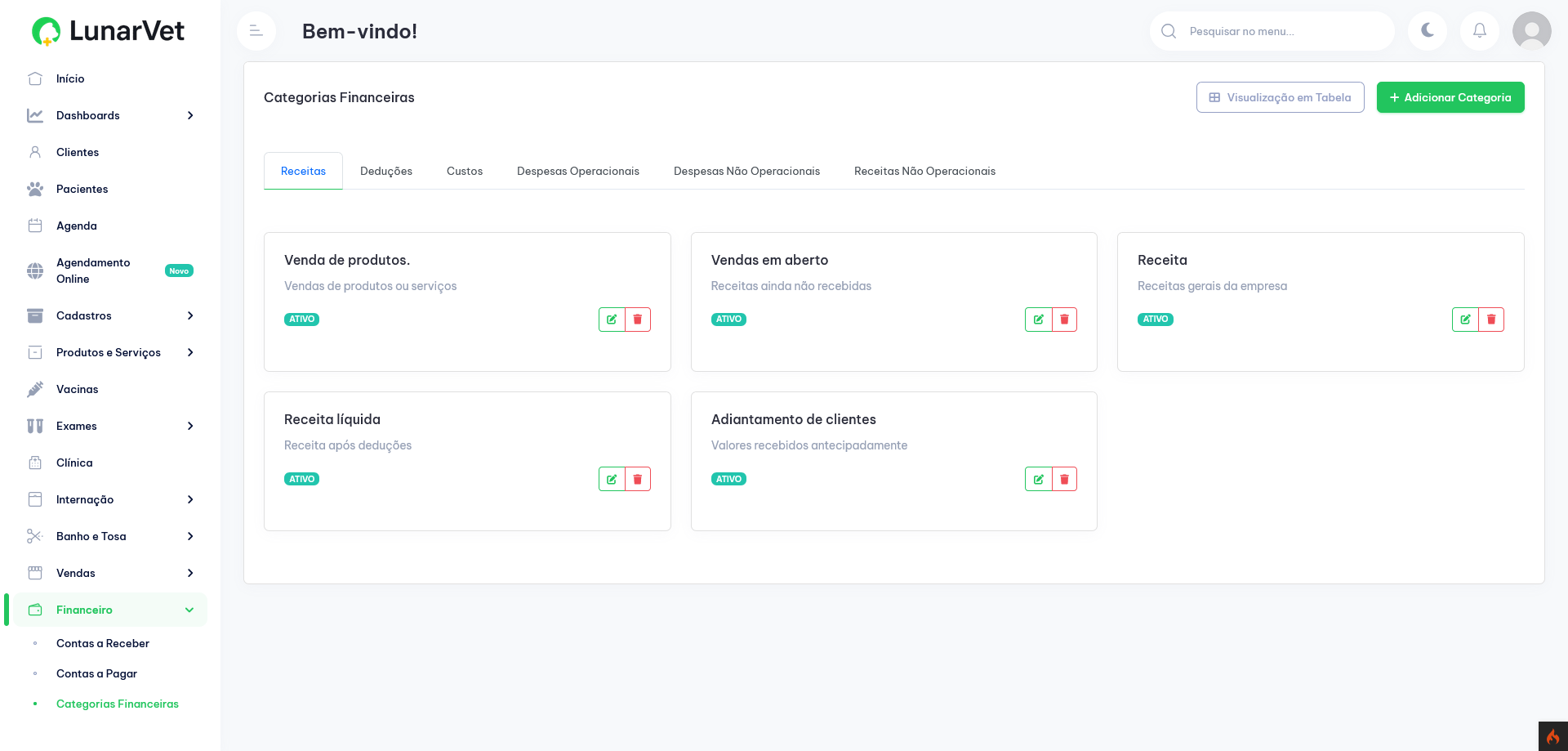The width and height of the screenshot is (1568, 751).
Task: Click the Início home icon
Action: tap(35, 78)
